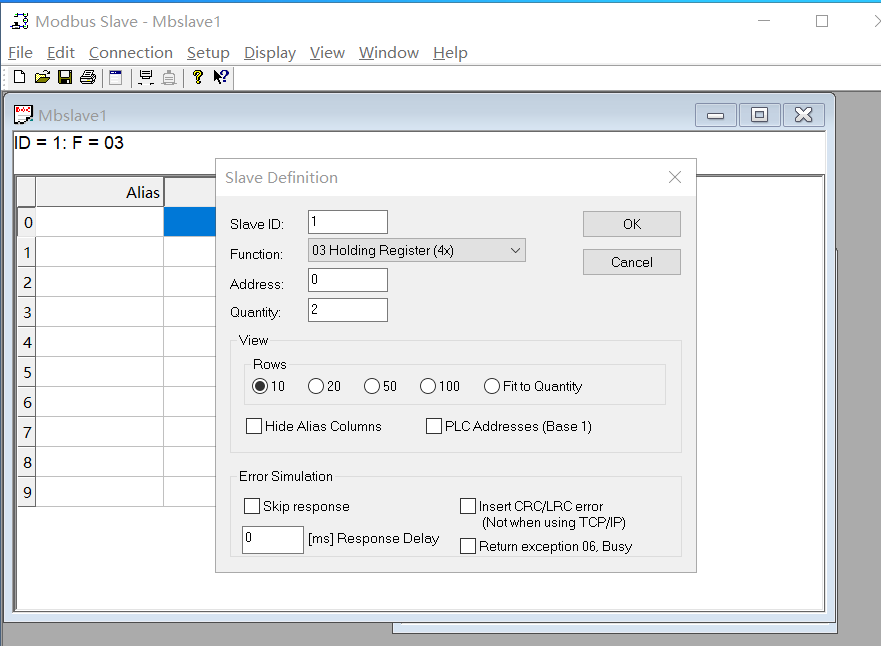Image resolution: width=881 pixels, height=646 pixels.
Task: Click the slave definition window toolbar icon
Action: (116, 77)
